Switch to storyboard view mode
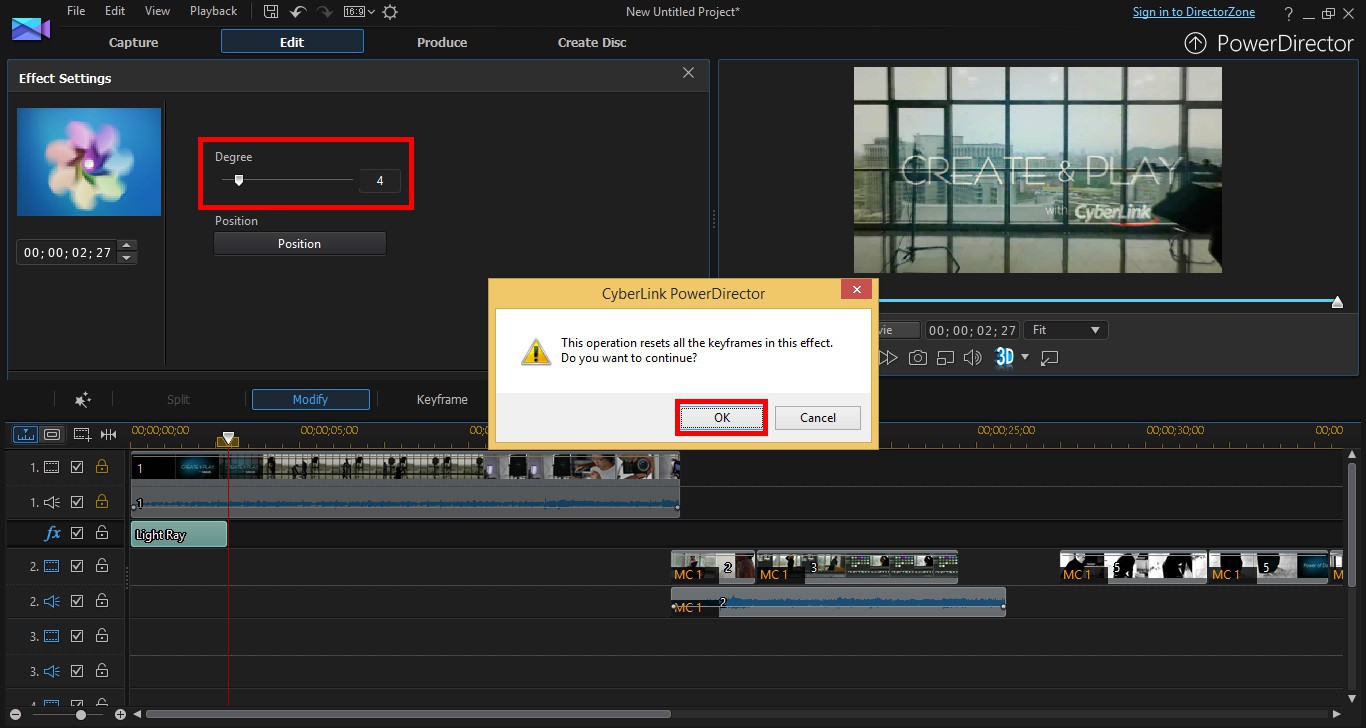This screenshot has height=728, width=1366. (x=52, y=434)
